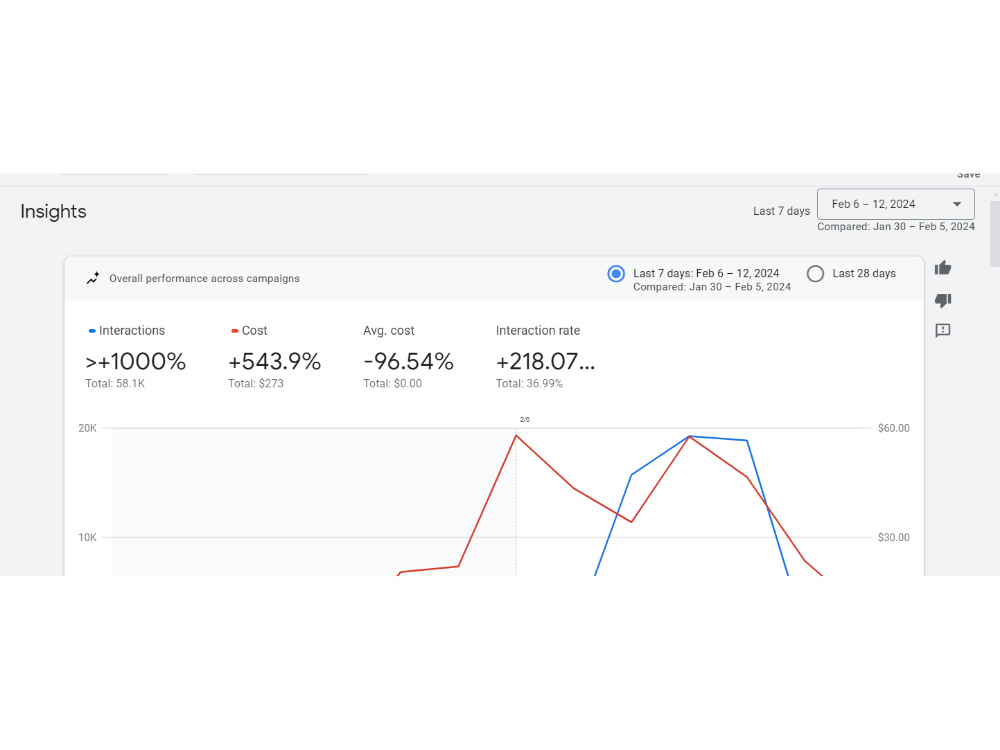This screenshot has height=750, width=1000.
Task: Click the page vertical scrollbar thumb
Action: (994, 234)
